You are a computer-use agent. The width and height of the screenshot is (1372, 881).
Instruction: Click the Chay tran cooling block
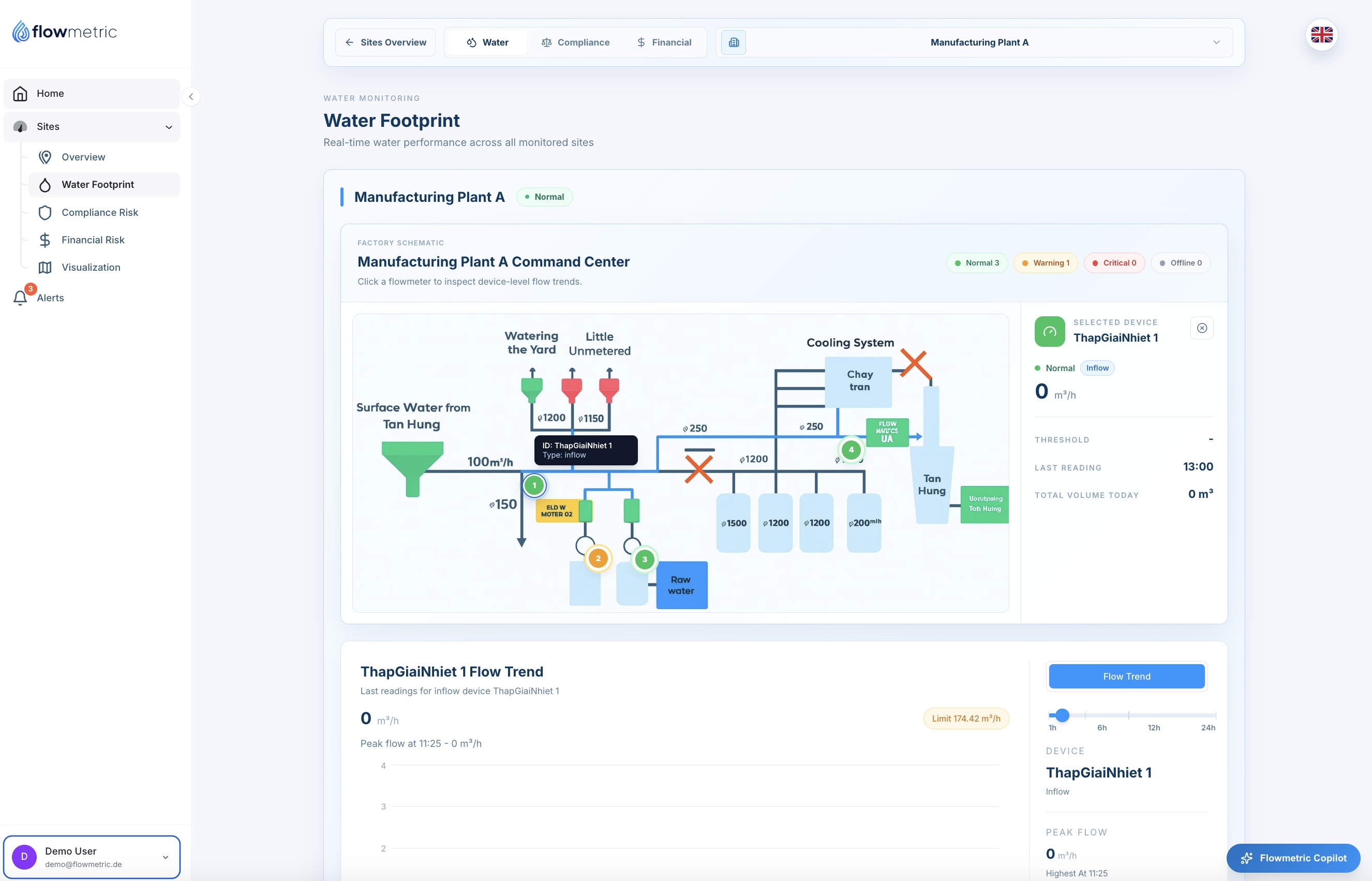click(x=859, y=381)
